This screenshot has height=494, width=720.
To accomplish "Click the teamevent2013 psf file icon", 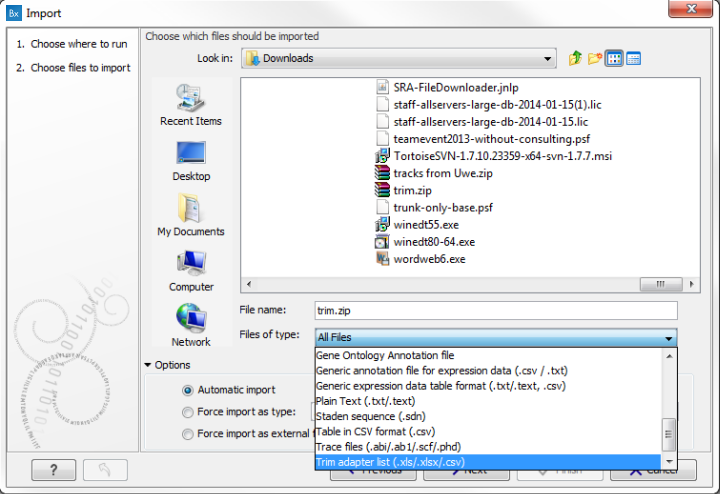I will point(382,139).
